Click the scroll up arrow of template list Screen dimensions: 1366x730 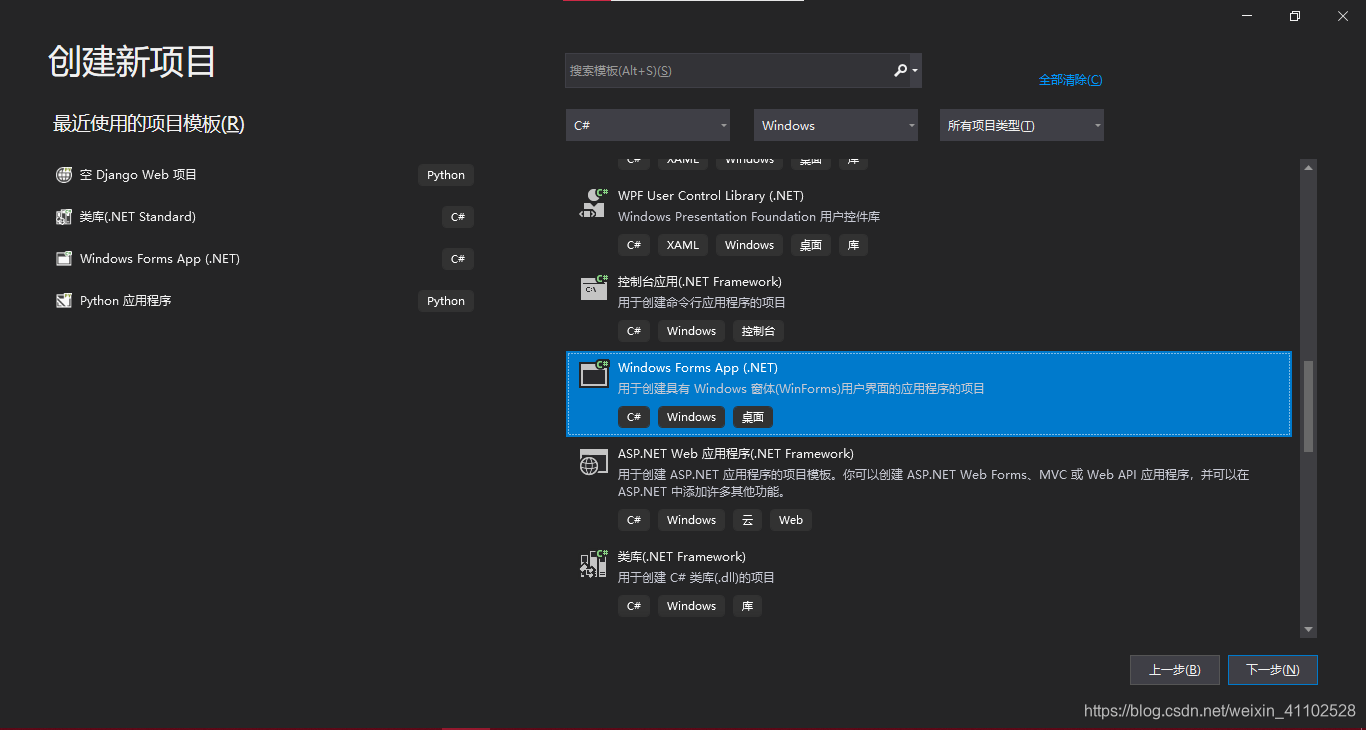pyautogui.click(x=1308, y=168)
